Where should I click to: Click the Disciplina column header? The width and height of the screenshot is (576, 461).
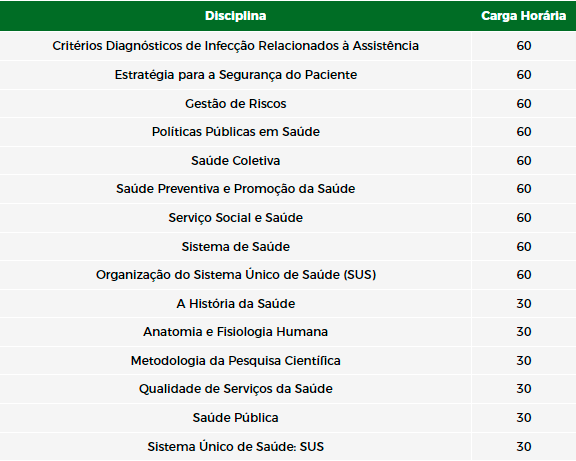235,16
